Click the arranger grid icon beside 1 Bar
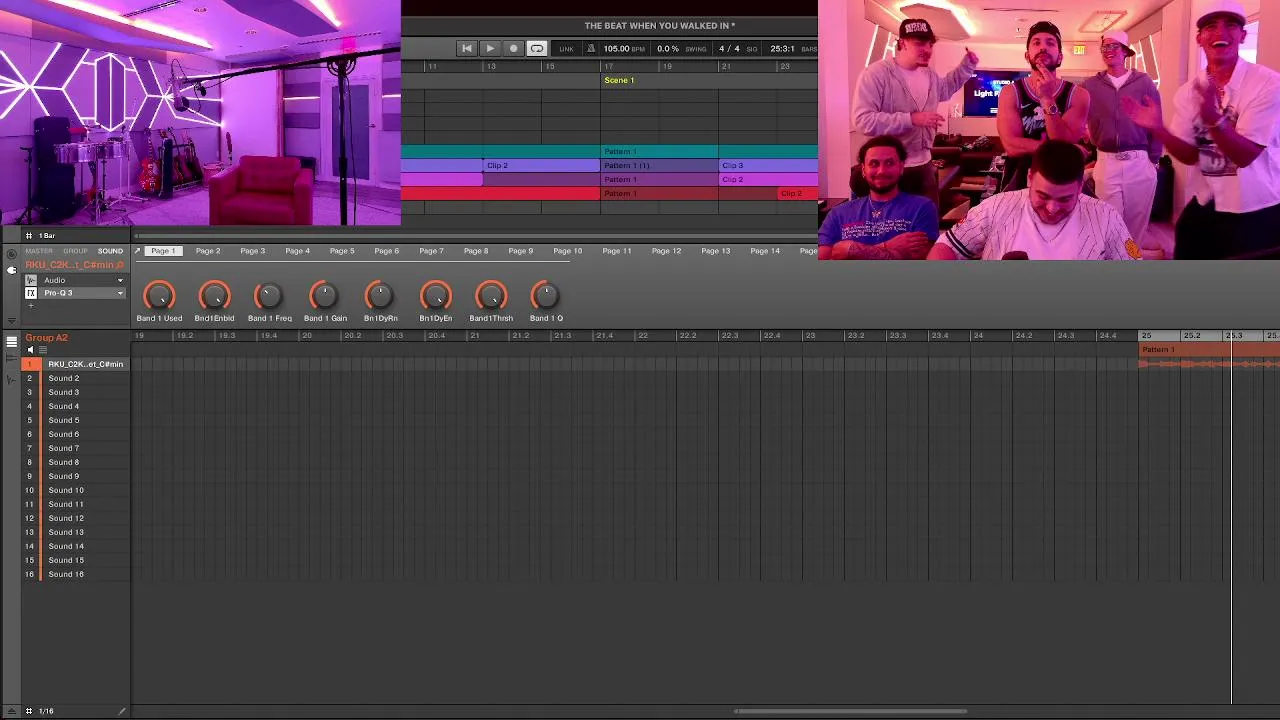Viewport: 1280px width, 720px height. pos(29,236)
